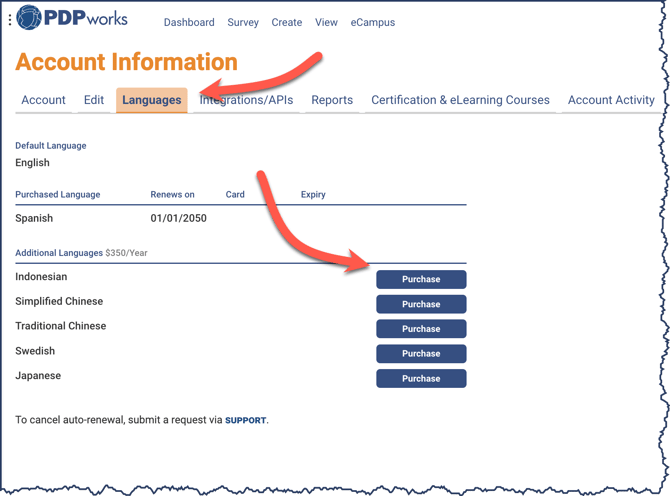The image size is (670, 496).
Task: Open the View menu item
Action: click(326, 22)
